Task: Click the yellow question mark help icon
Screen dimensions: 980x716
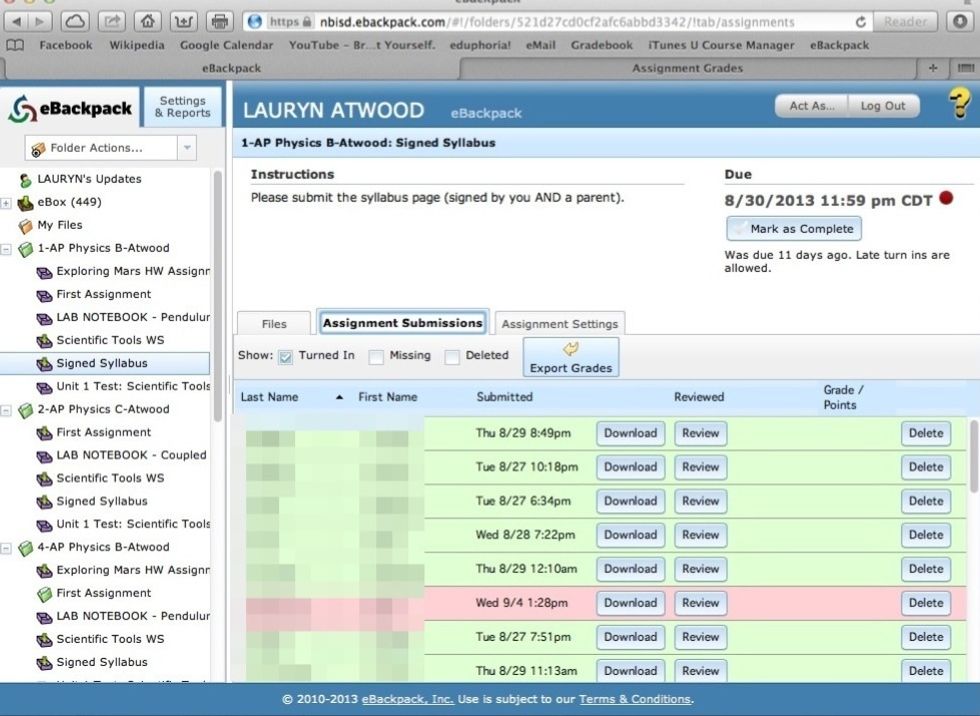Action: pos(958,103)
